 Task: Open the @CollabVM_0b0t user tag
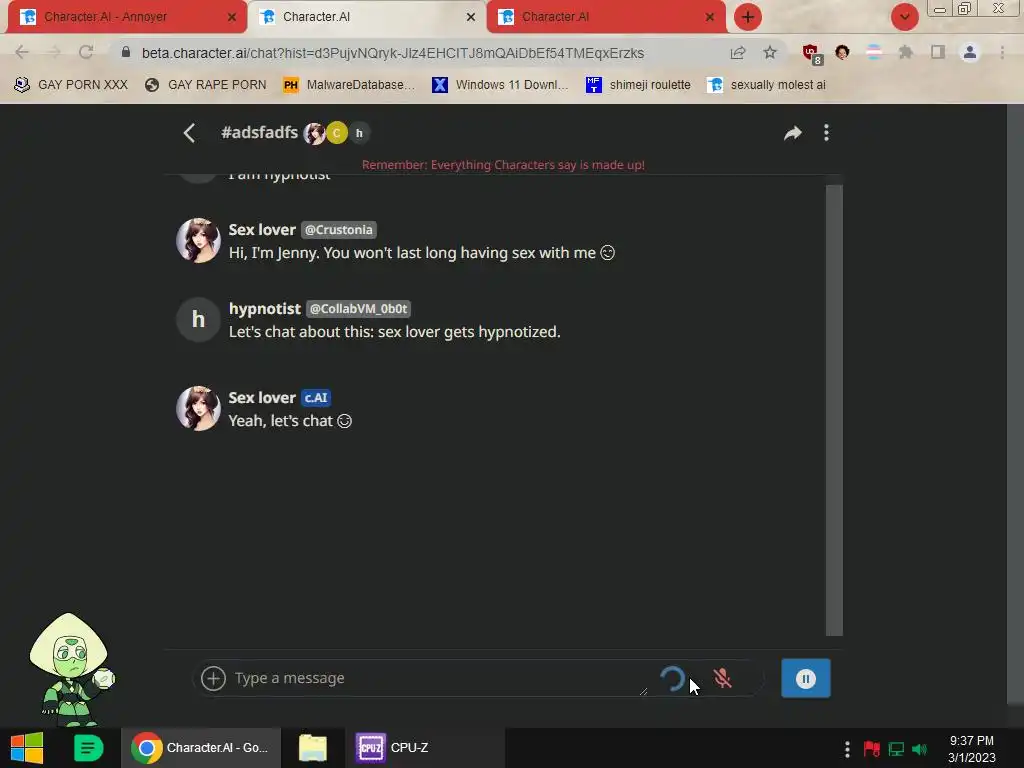point(358,309)
